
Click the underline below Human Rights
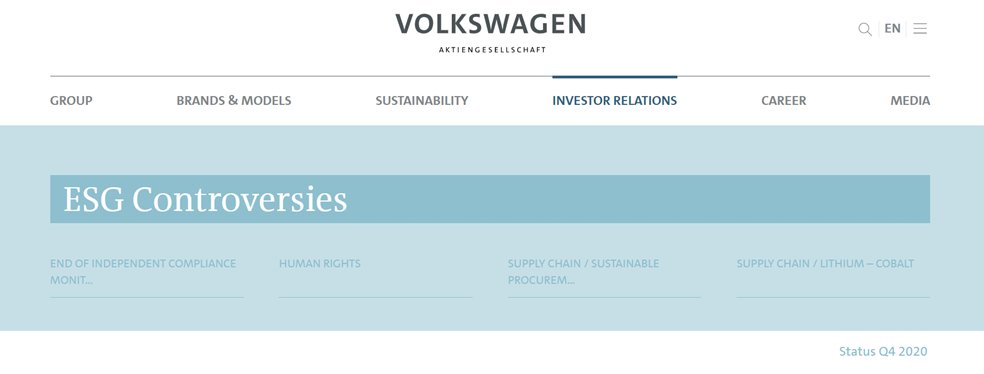[376, 297]
